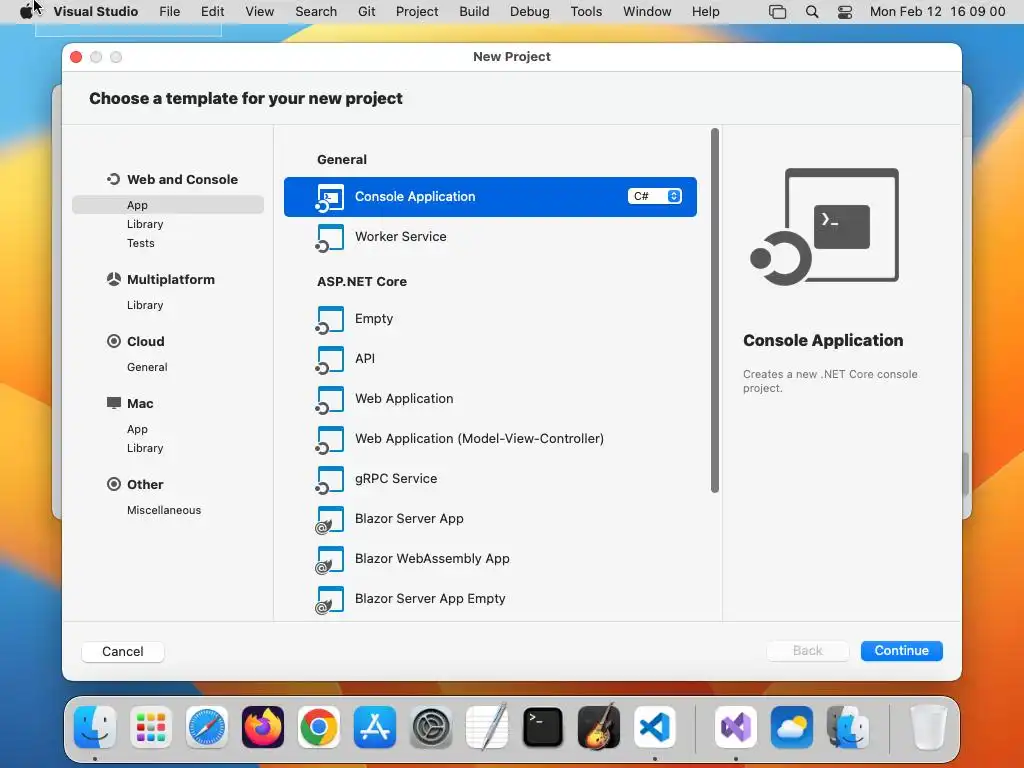Open Trash in the dock
1024x768 pixels.
929,727
